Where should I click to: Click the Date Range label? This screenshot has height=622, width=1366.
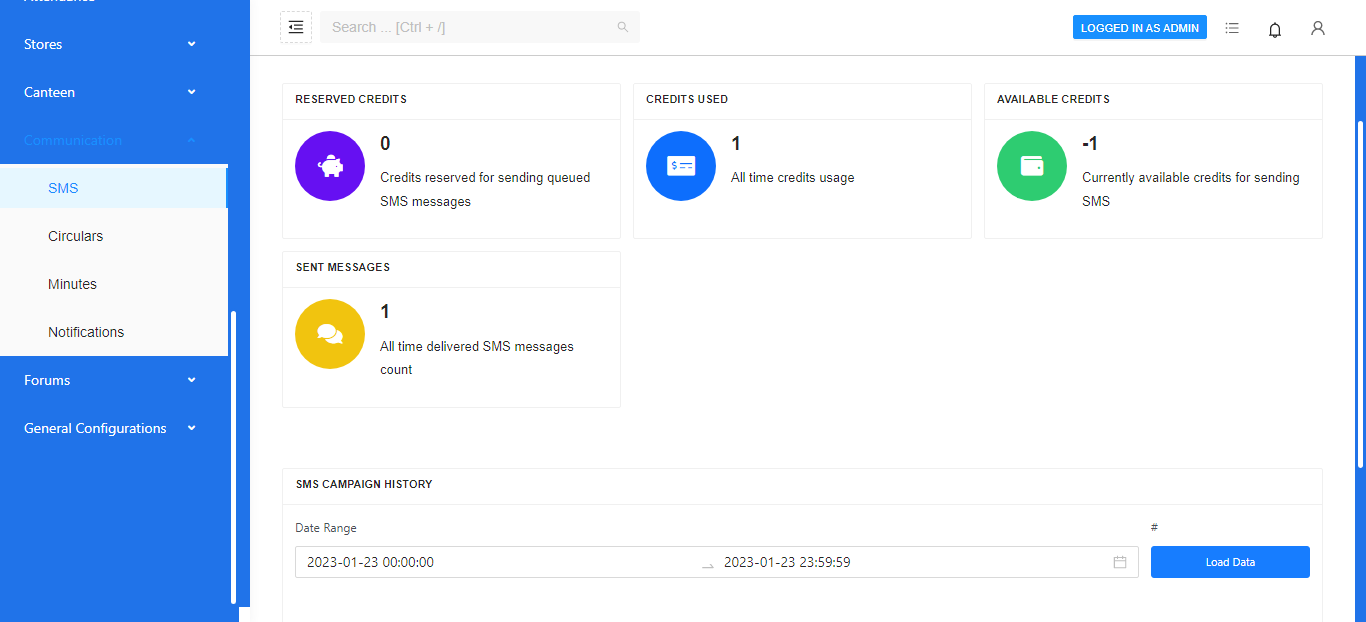(326, 528)
